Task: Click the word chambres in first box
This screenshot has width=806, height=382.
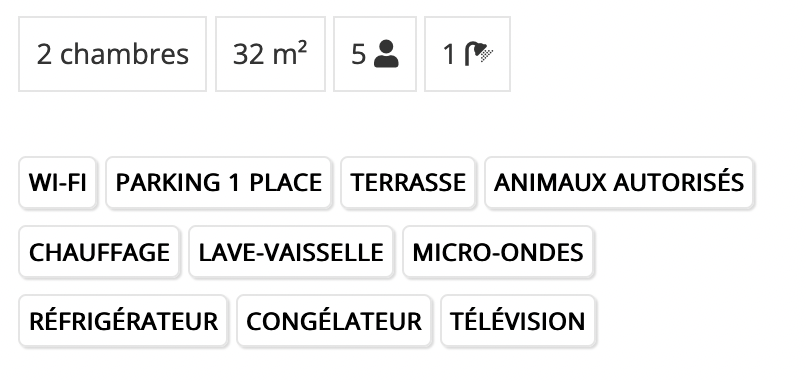Action: pos(124,54)
